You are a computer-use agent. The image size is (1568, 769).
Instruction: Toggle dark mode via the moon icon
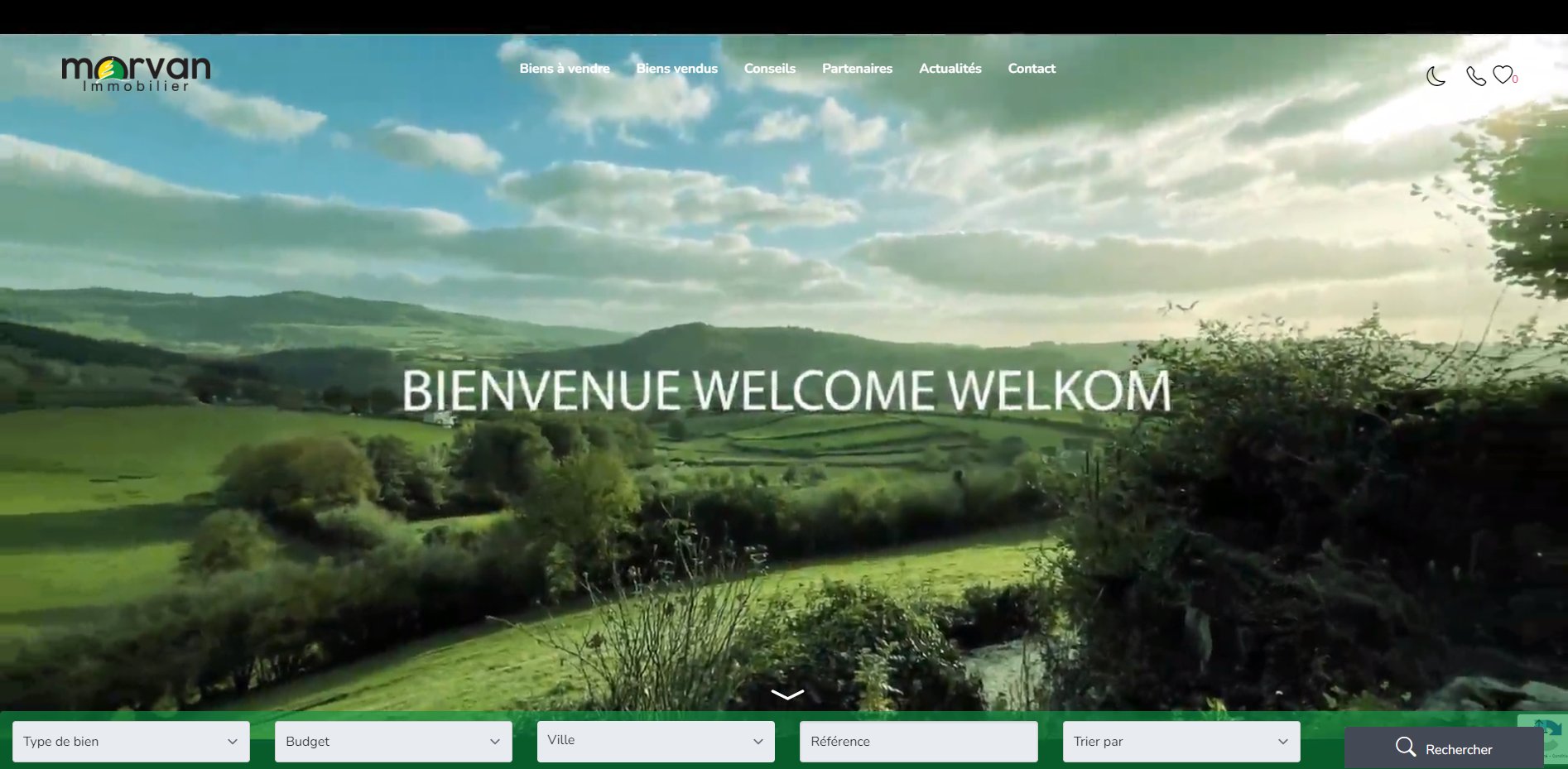point(1435,75)
